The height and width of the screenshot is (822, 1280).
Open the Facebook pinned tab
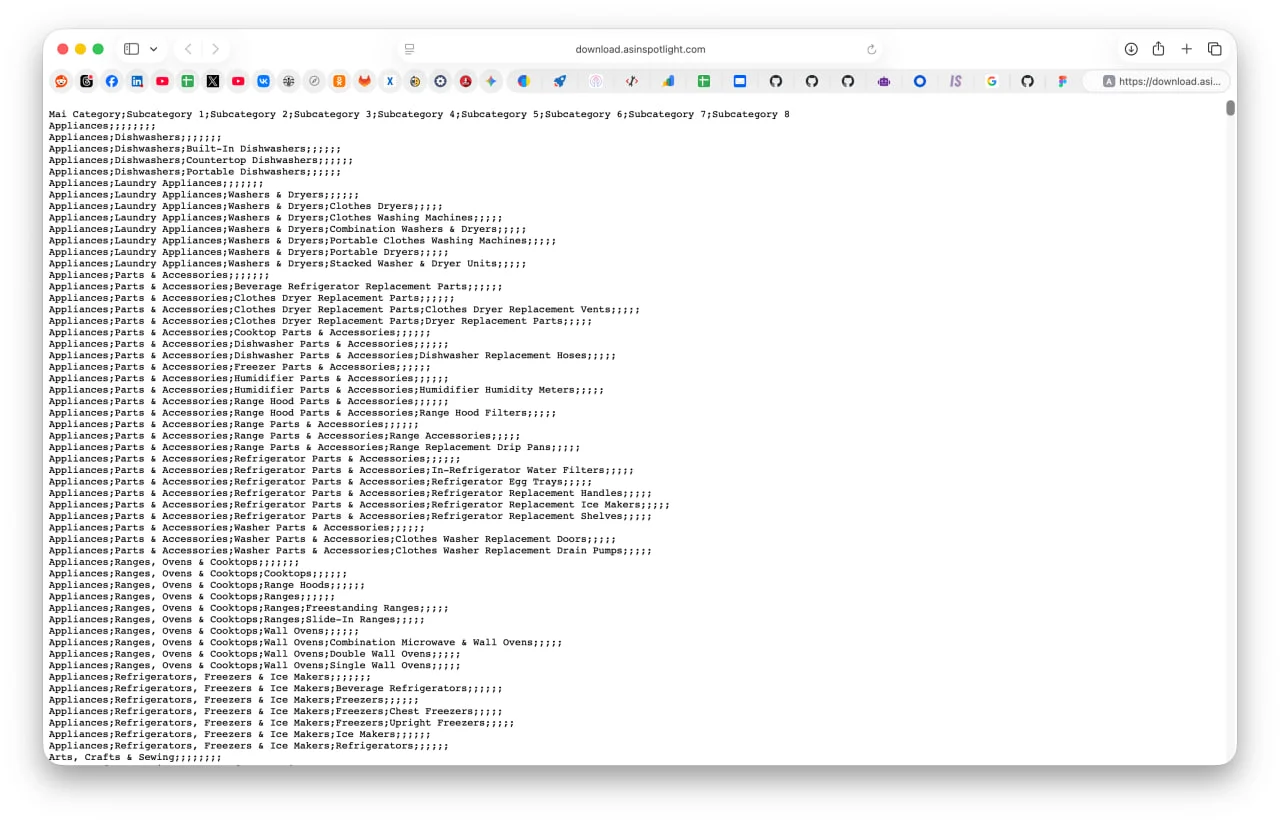[x=112, y=81]
